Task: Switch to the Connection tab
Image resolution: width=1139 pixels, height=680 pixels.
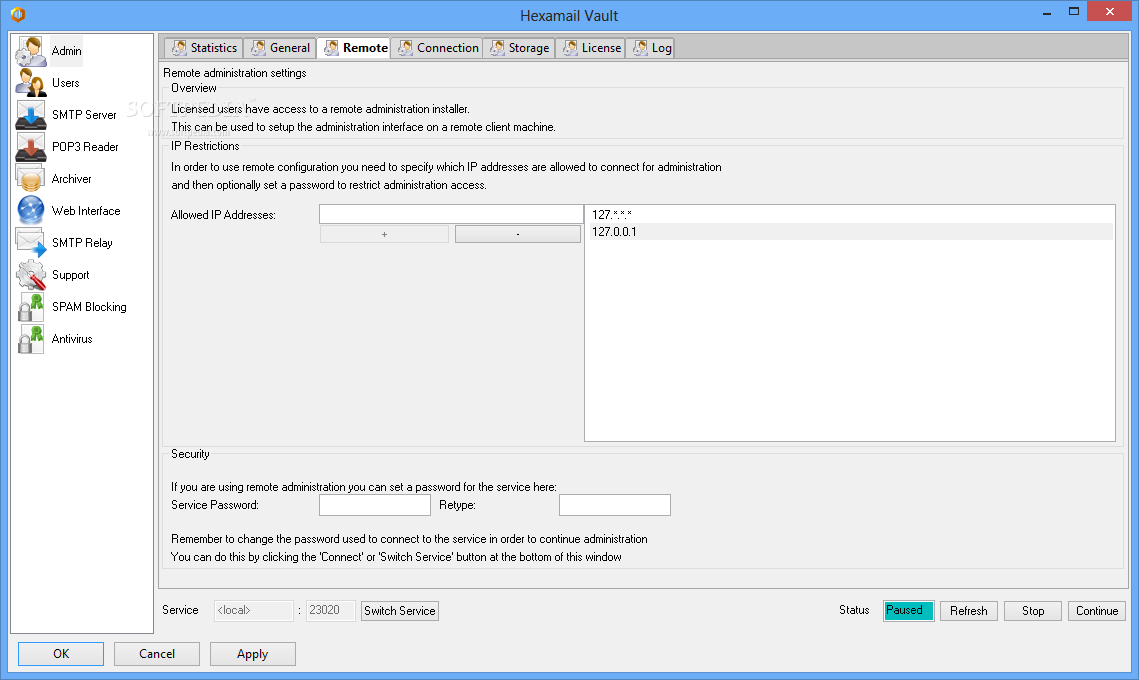Action: click(437, 48)
